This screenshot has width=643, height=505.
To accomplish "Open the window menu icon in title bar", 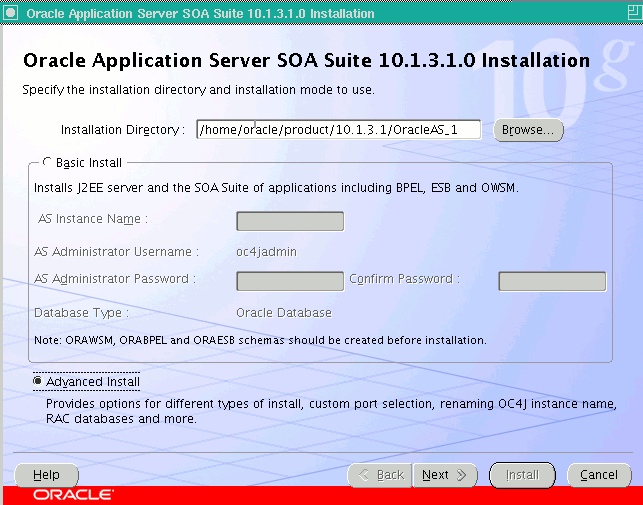I will 11,13.
